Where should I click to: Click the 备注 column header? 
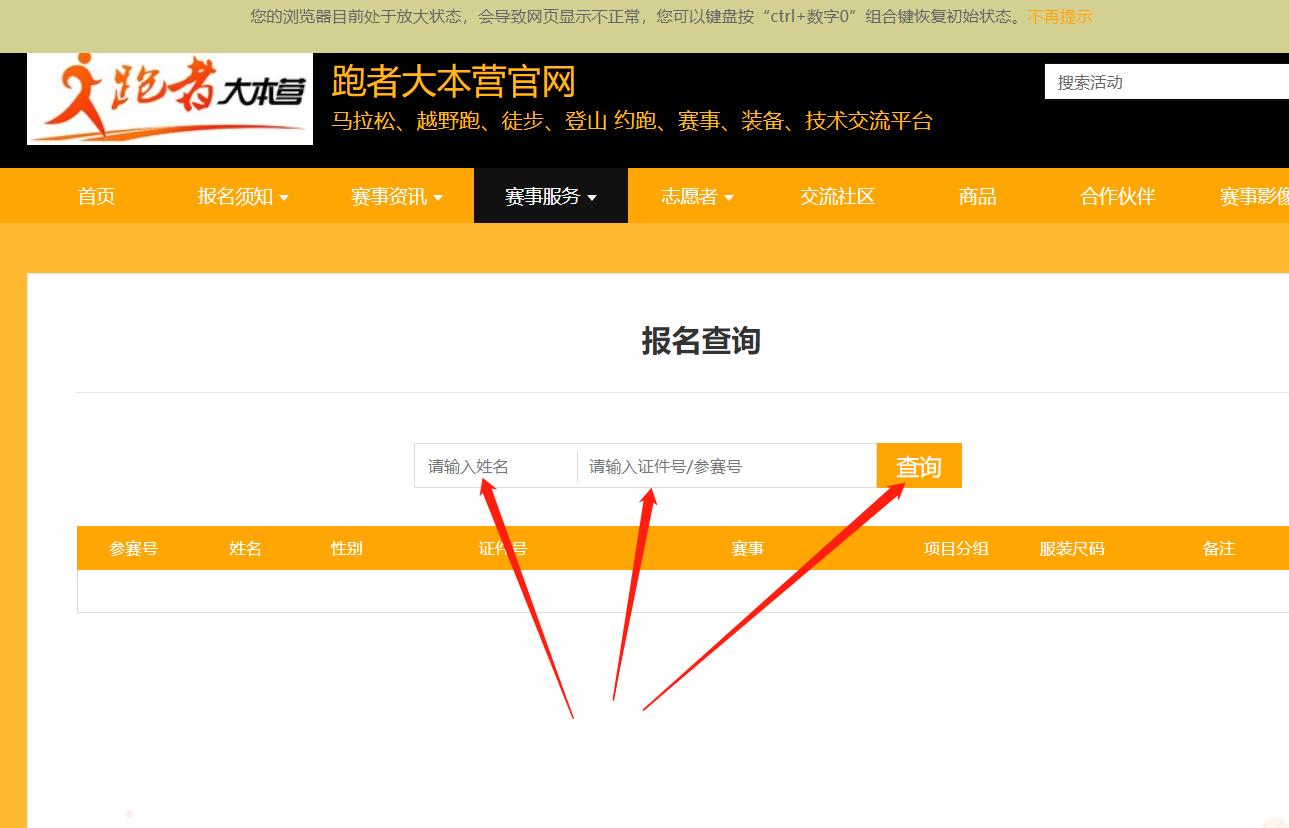pos(1219,548)
